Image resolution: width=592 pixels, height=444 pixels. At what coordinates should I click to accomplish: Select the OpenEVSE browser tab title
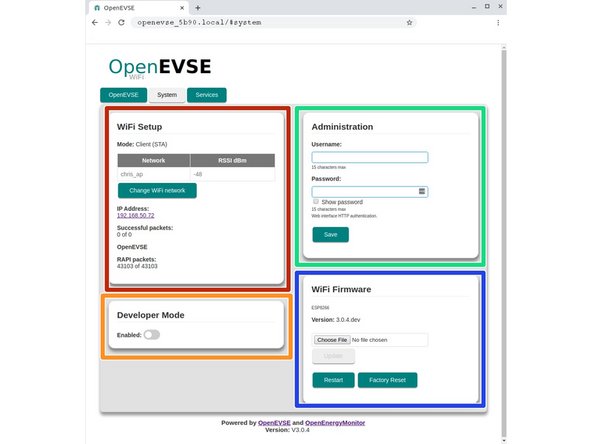[119, 8]
